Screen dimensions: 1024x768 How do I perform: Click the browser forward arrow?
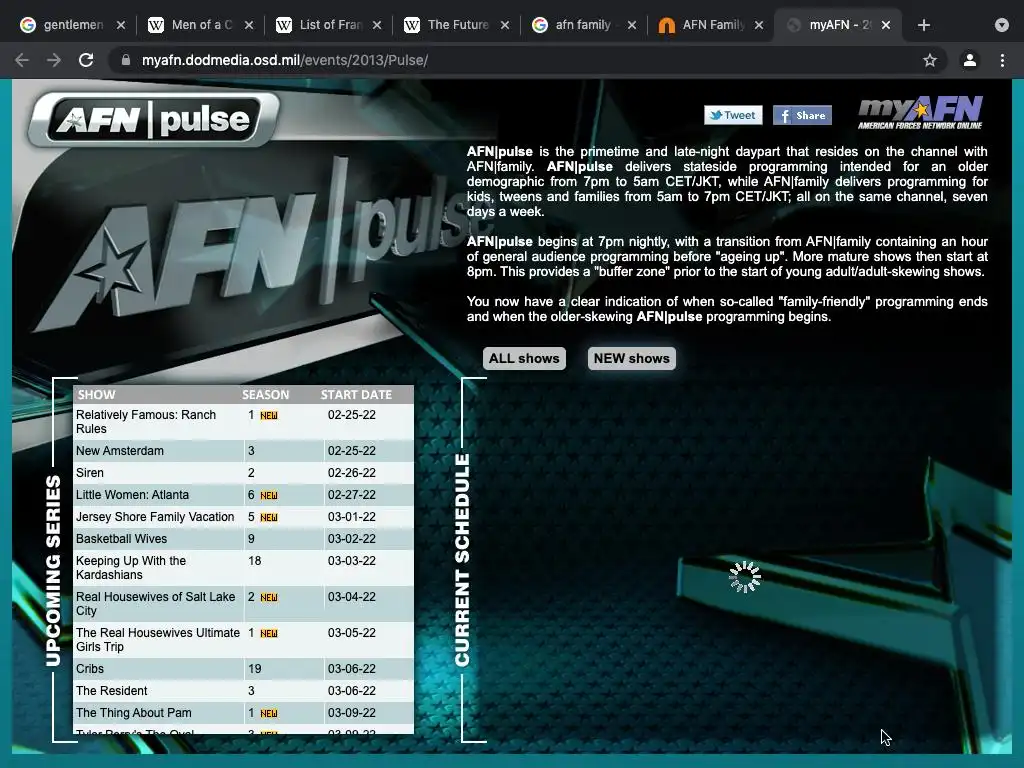click(54, 60)
